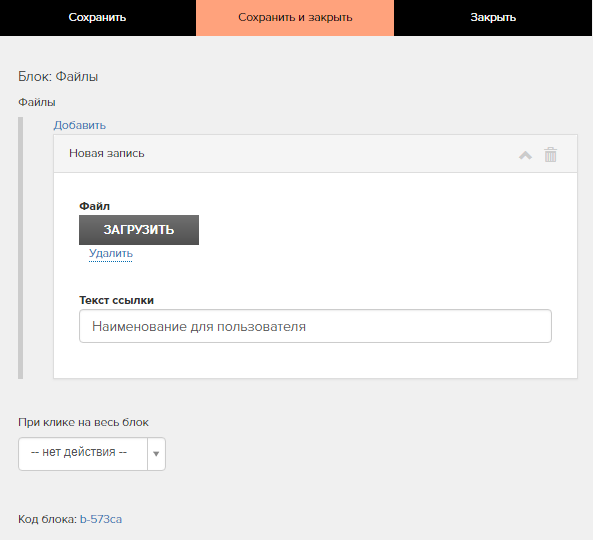This screenshot has width=593, height=540.
Task: Click the Сохранить button in the top bar
Action: [x=98, y=18]
